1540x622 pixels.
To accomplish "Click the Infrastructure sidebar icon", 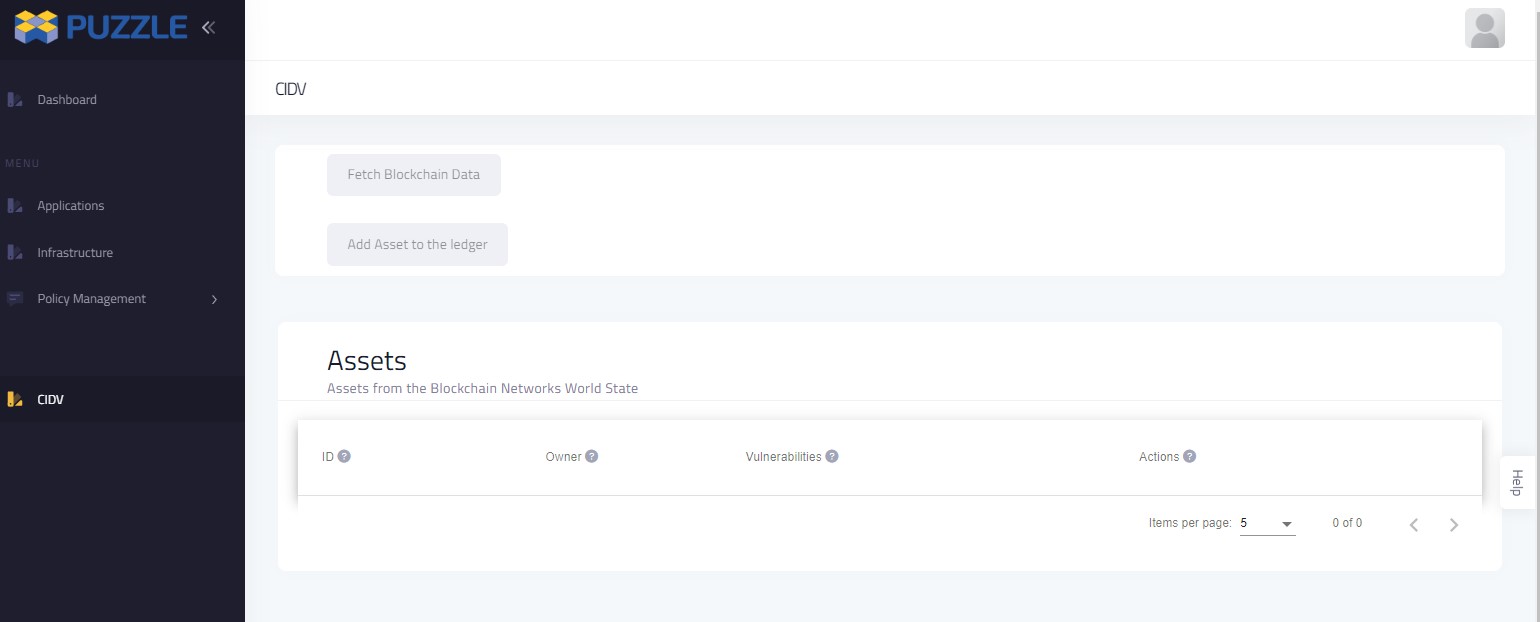I will pyautogui.click(x=14, y=253).
